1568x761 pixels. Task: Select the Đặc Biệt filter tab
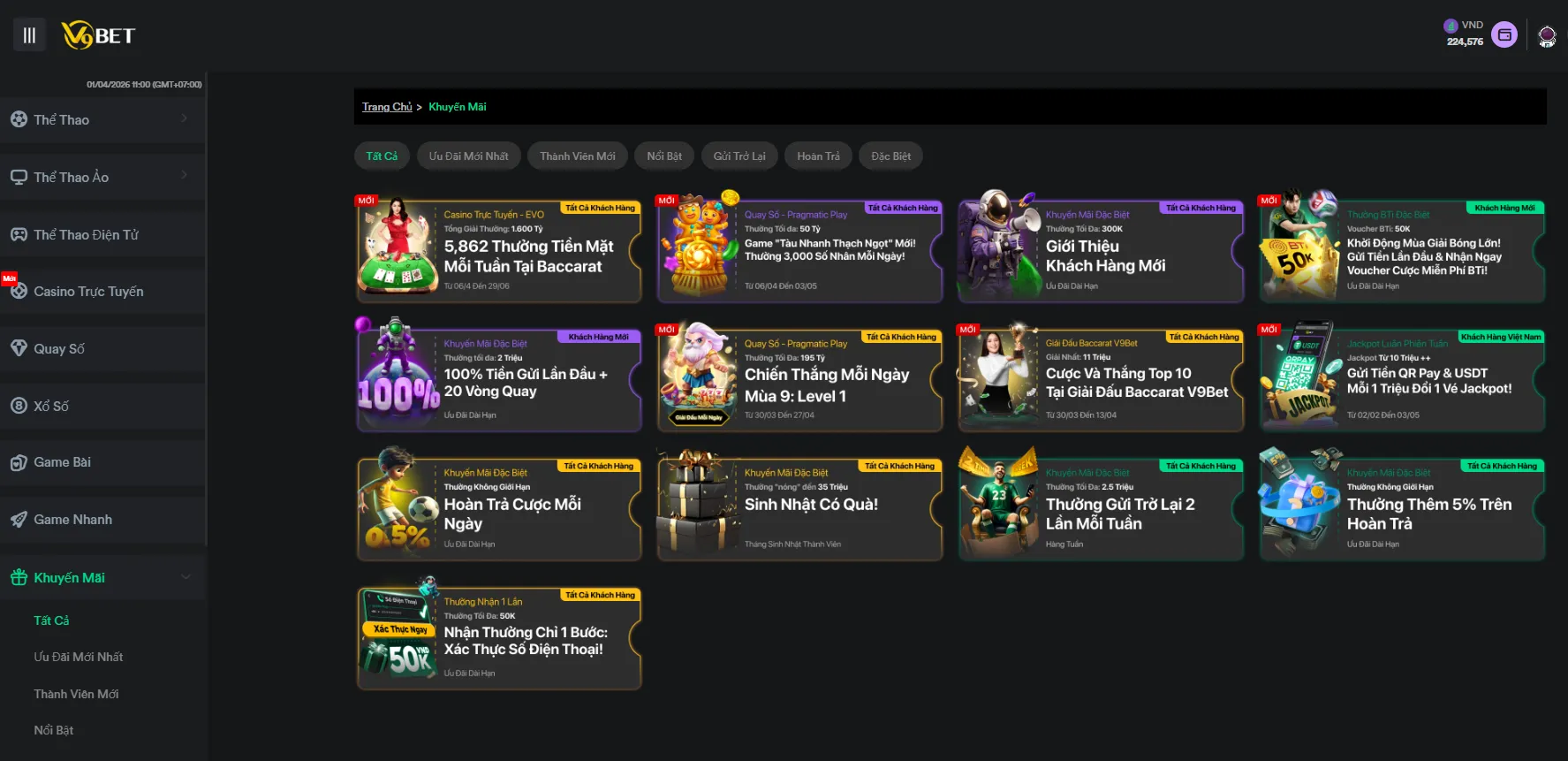(890, 156)
